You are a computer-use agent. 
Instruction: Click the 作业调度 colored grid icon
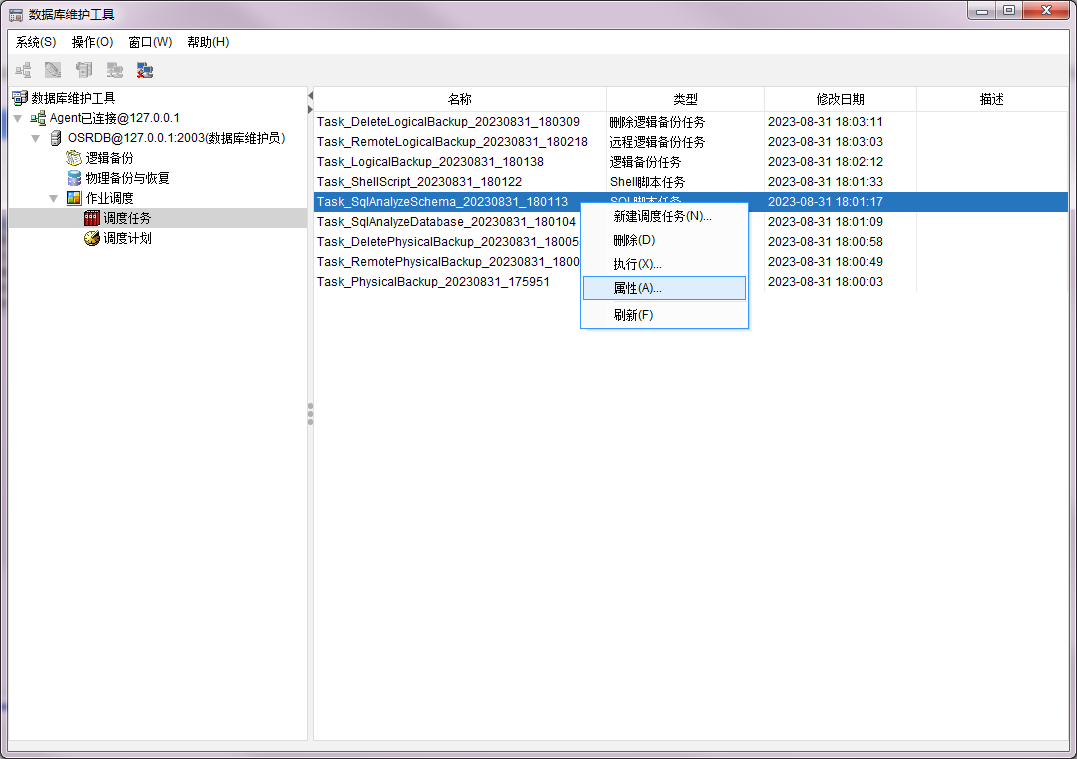point(74,198)
